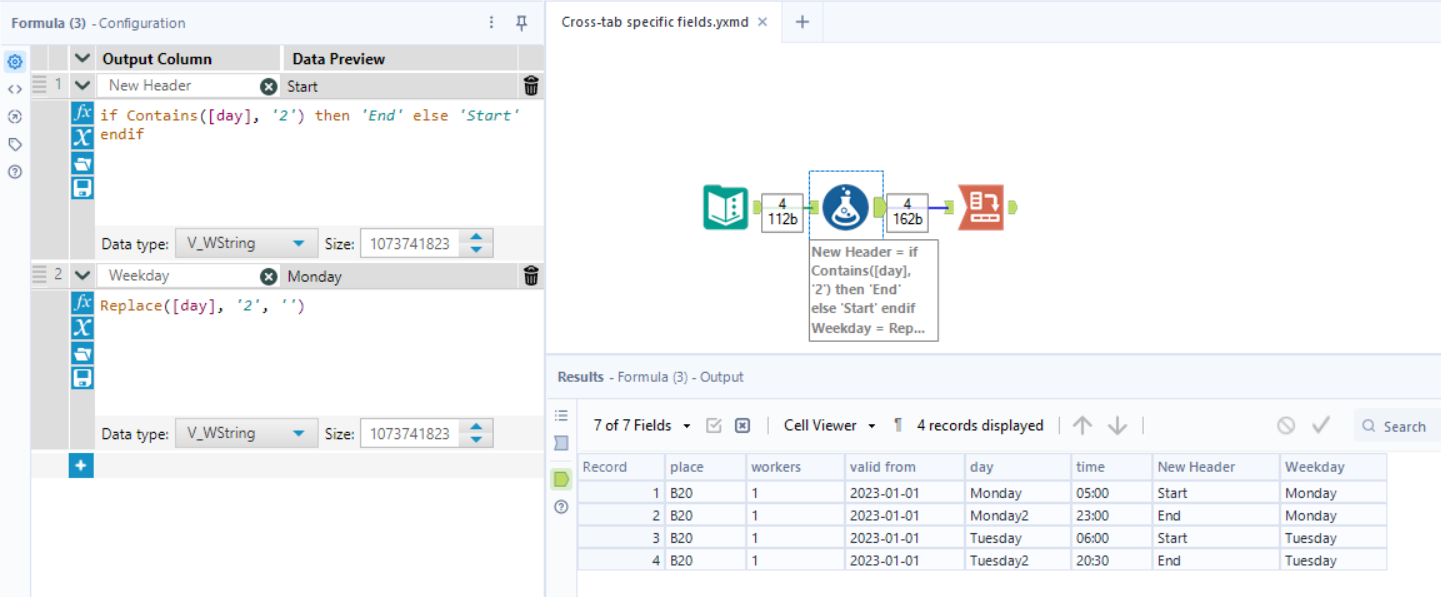
Task: Save the expression using the disk icon
Action: (82, 188)
